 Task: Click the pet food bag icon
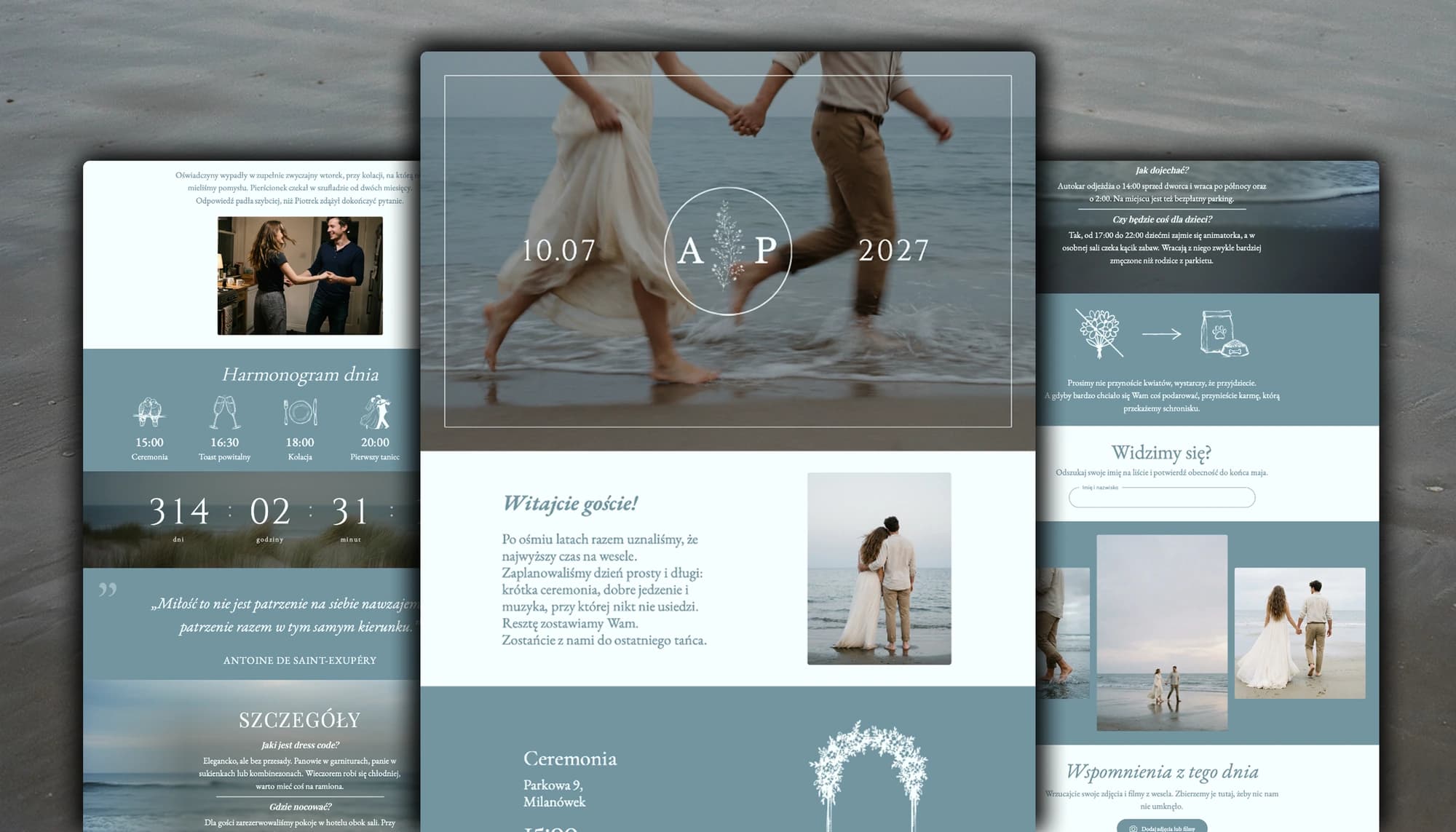[1223, 333]
